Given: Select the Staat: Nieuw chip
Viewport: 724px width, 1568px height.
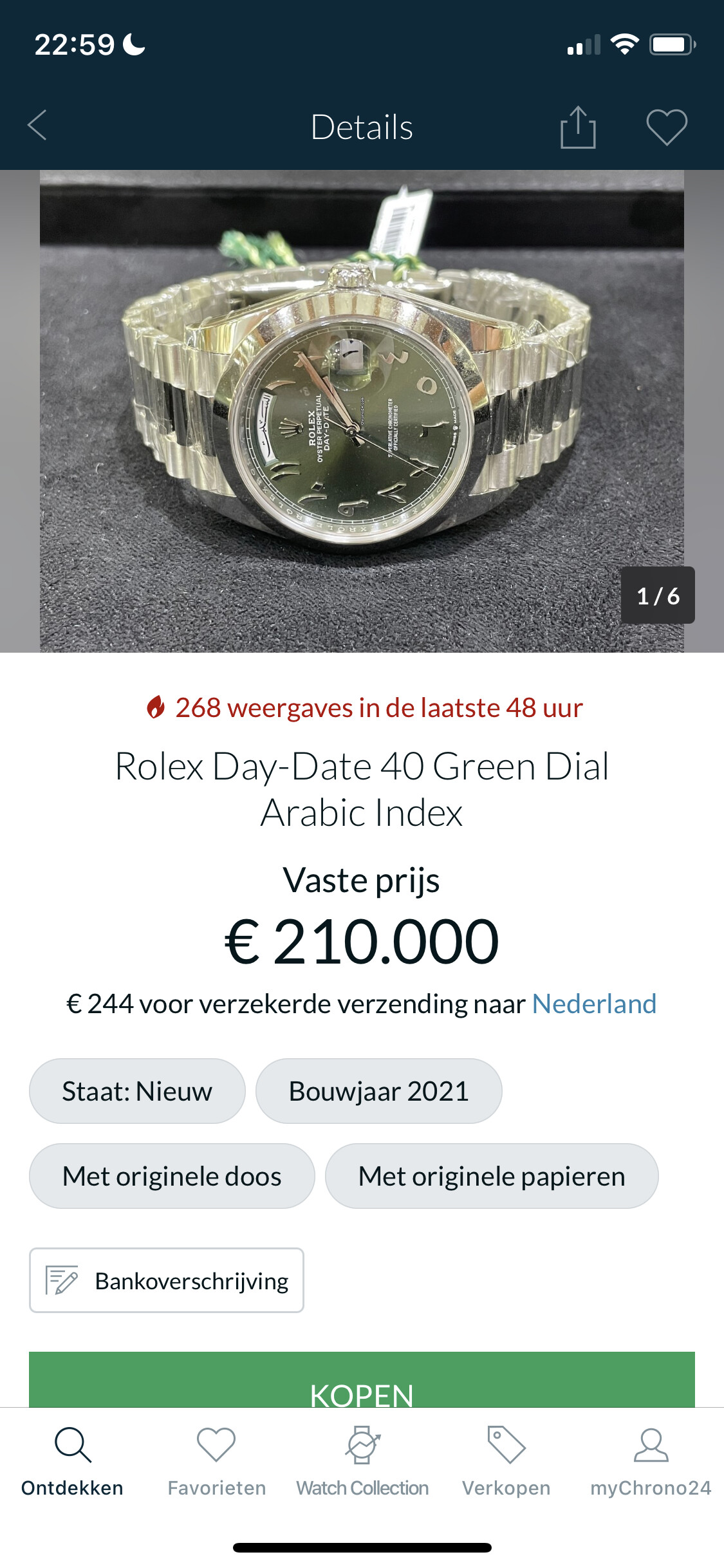Looking at the screenshot, I should coord(137,1092).
